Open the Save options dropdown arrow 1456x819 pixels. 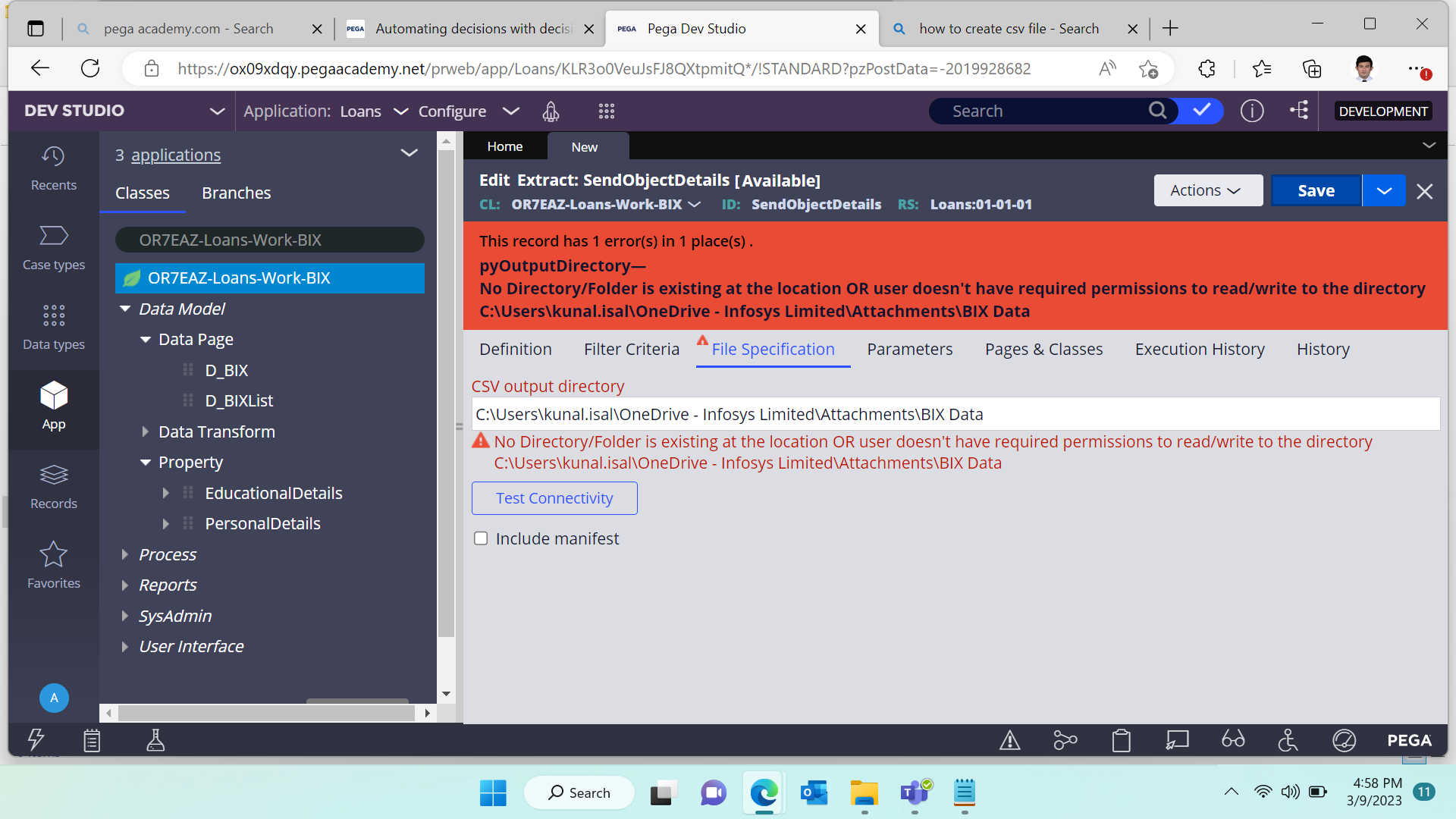1383,190
